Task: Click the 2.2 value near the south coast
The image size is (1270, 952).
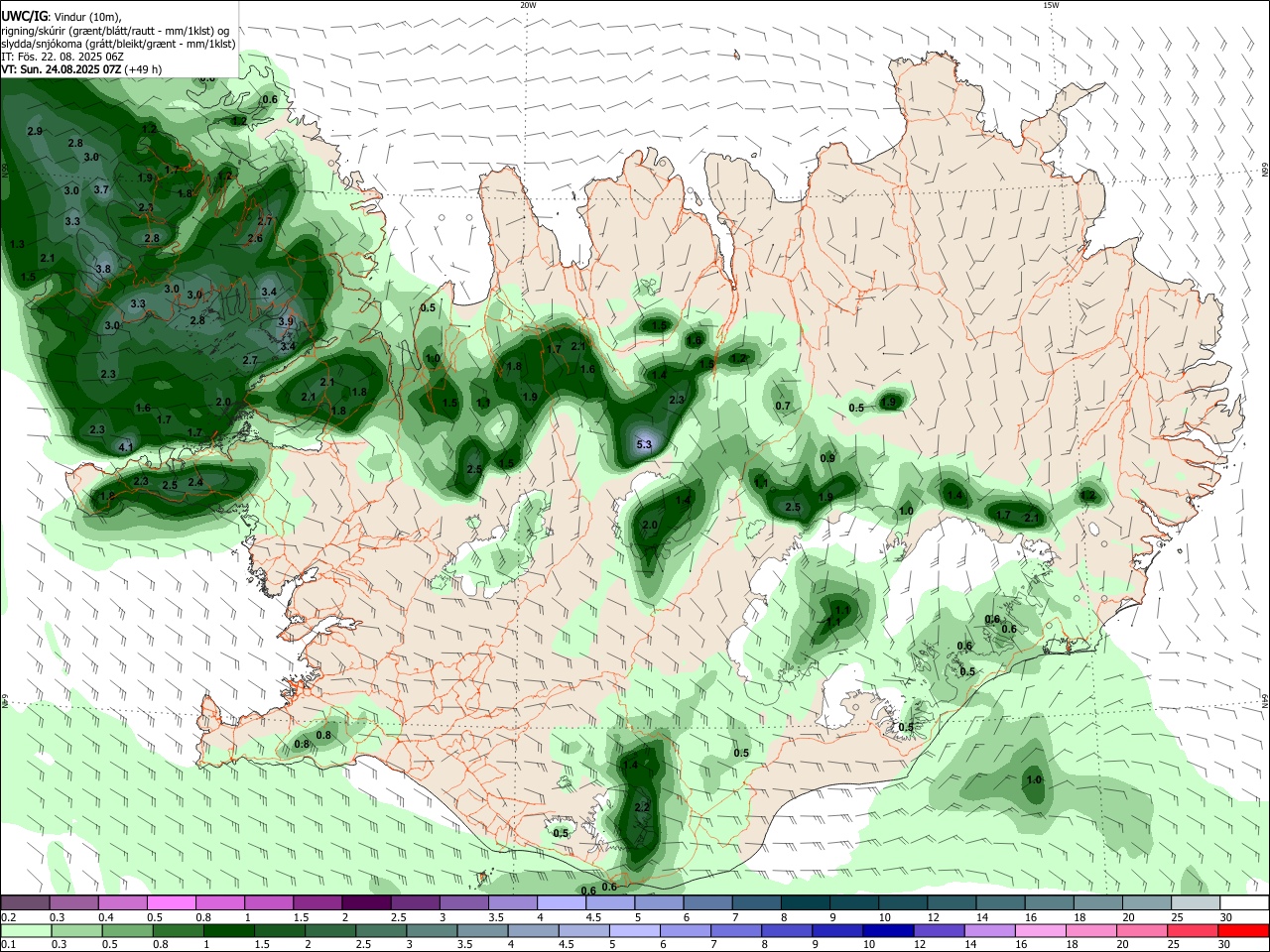Action: [x=642, y=807]
